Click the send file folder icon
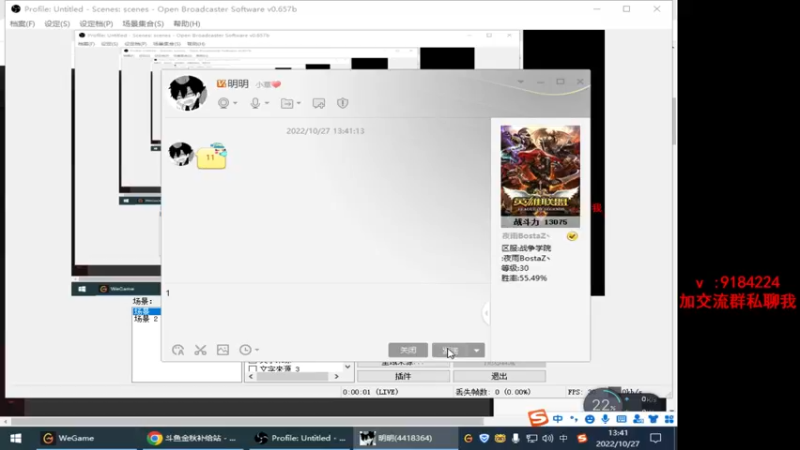800x450 pixels. (287, 104)
